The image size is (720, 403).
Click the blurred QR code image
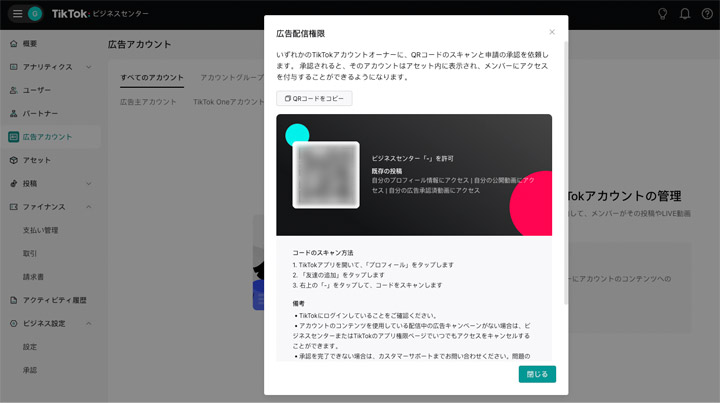326,175
